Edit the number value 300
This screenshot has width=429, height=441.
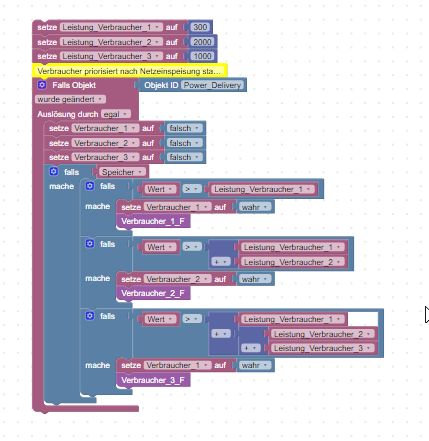[x=200, y=27]
